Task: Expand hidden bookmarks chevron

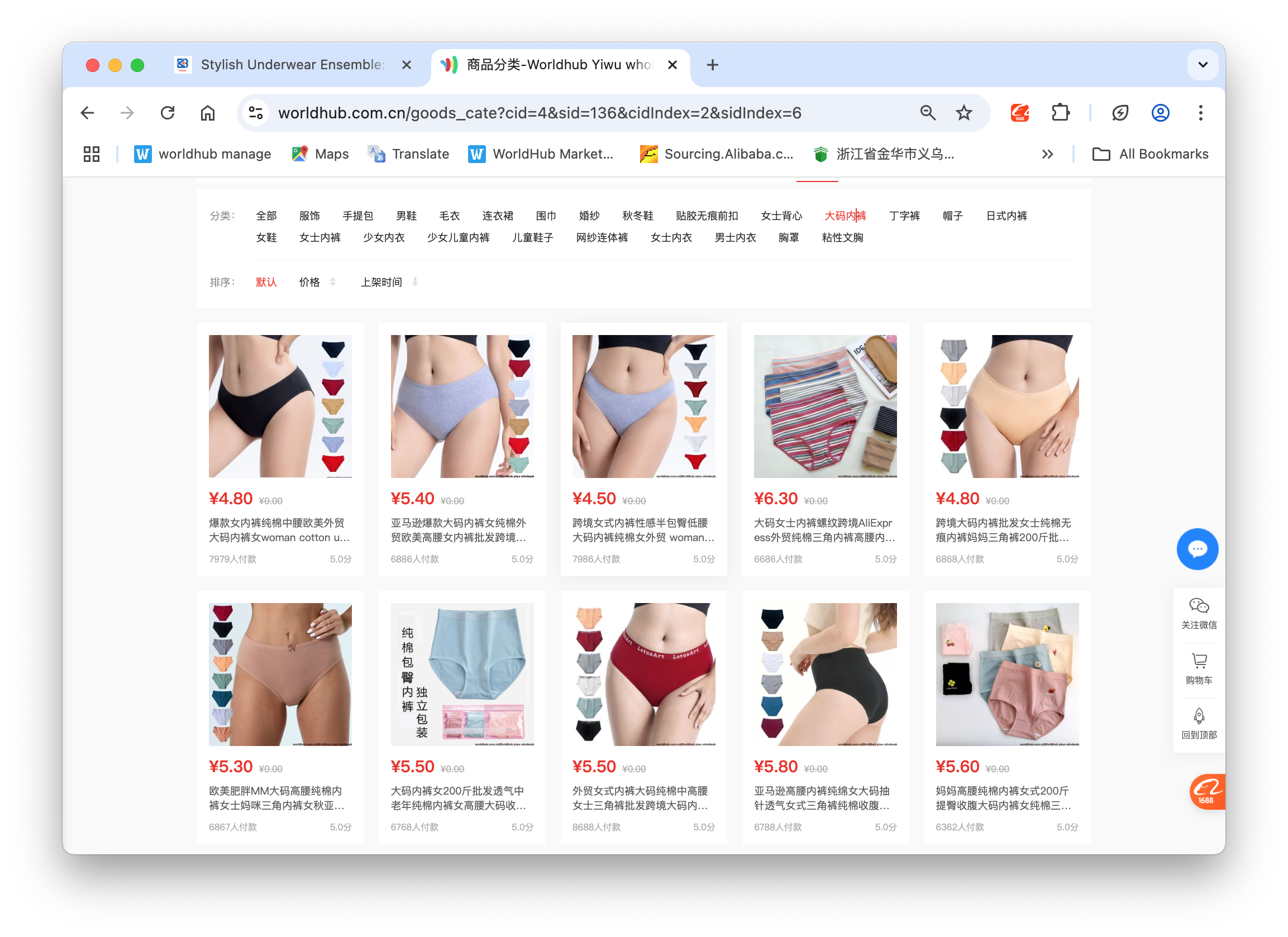Action: coord(1047,154)
